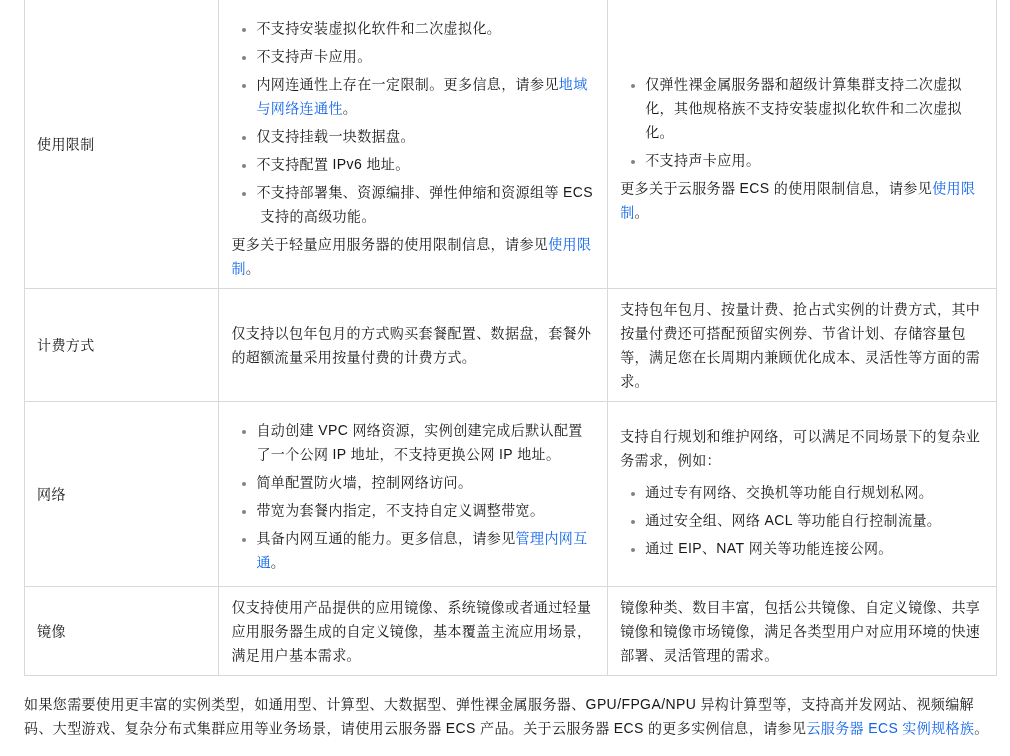This screenshot has width=1010, height=756.
Task: Open the 云服务器 ECS 实例规格族 link
Action: pyautogui.click(x=891, y=728)
